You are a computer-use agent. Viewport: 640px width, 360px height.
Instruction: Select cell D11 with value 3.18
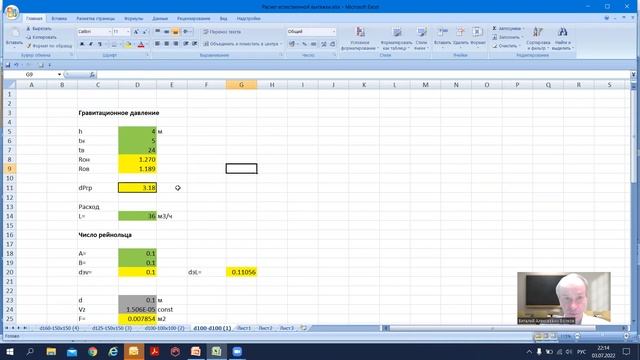[x=138, y=188]
